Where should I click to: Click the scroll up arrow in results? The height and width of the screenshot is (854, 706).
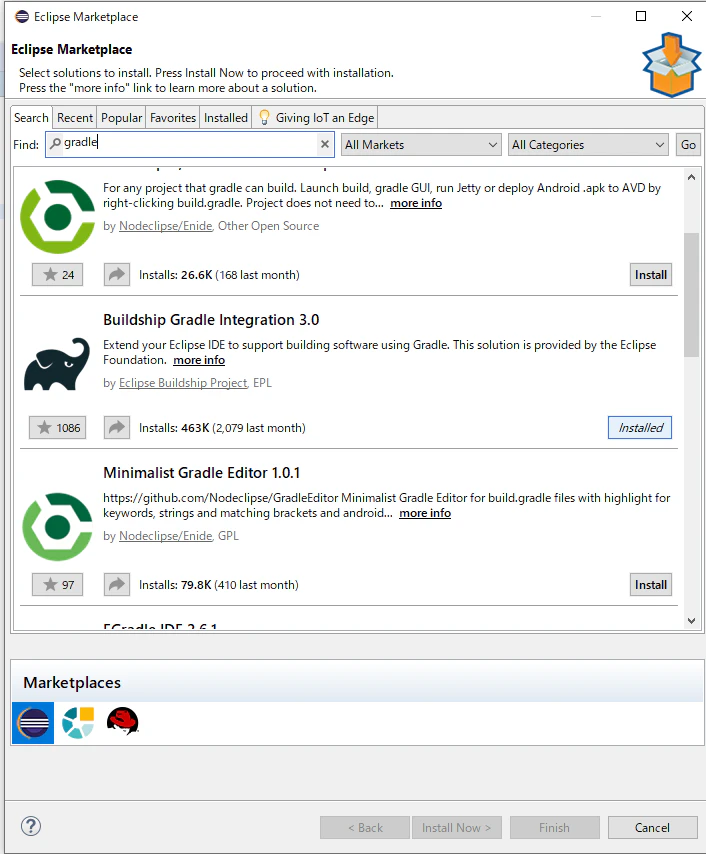pyautogui.click(x=691, y=177)
